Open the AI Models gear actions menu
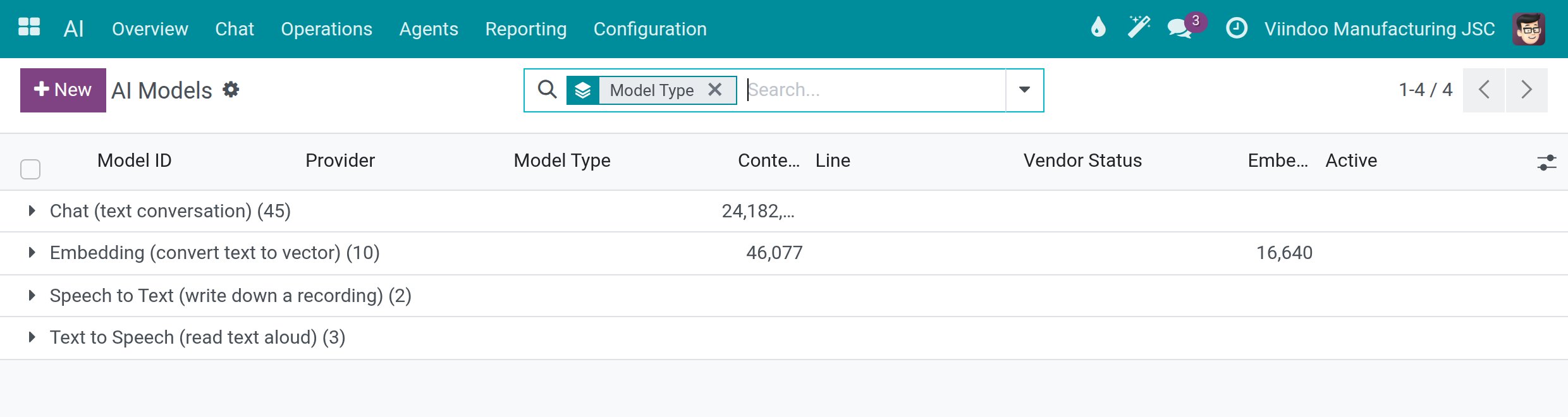The width and height of the screenshot is (1568, 417). tap(231, 90)
